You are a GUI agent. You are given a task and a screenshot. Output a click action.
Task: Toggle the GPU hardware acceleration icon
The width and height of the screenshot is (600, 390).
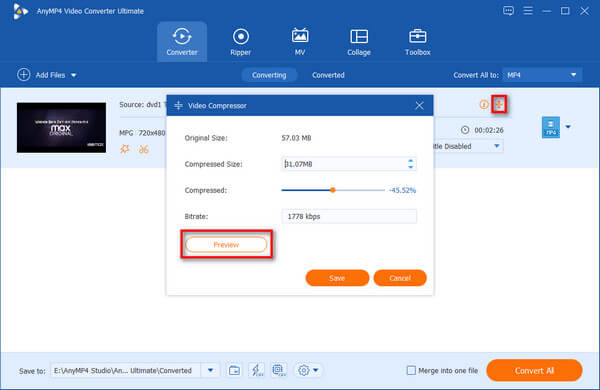click(279, 370)
